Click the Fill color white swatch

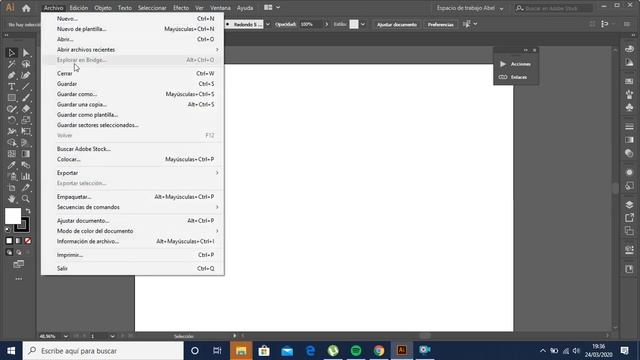coord(13,216)
